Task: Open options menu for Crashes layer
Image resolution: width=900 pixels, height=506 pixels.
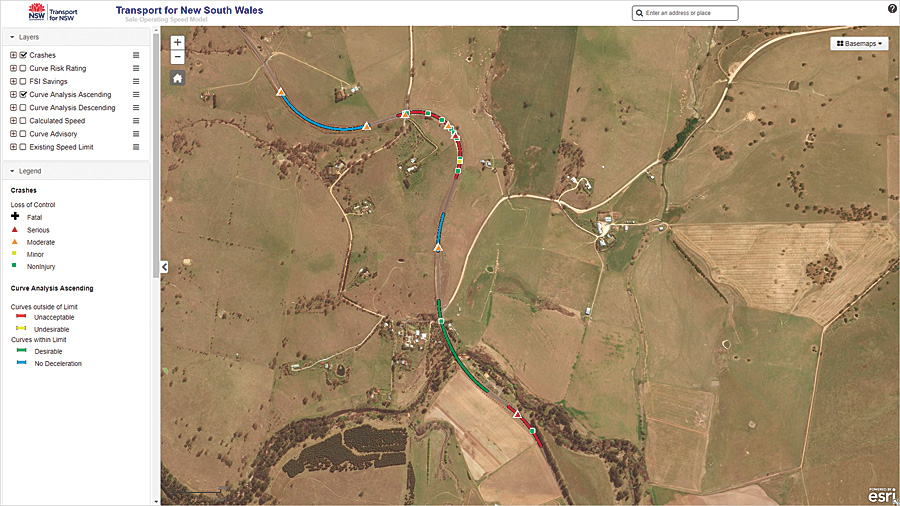Action: pos(136,55)
